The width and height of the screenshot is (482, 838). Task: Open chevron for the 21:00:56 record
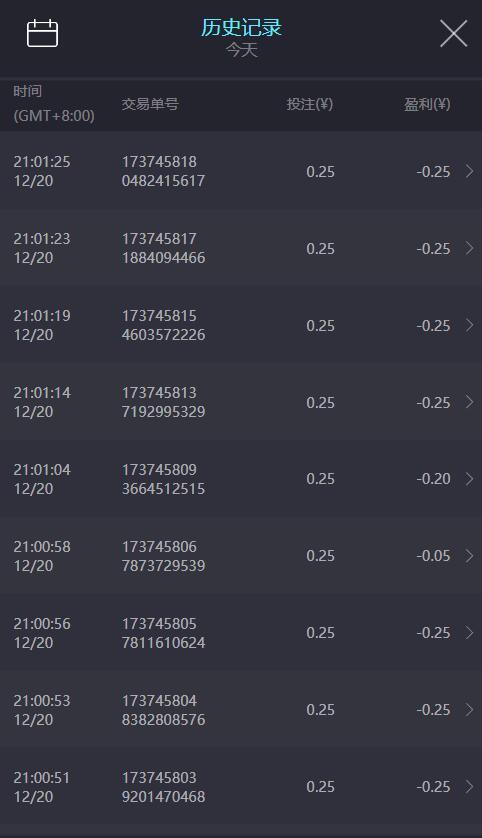(469, 633)
